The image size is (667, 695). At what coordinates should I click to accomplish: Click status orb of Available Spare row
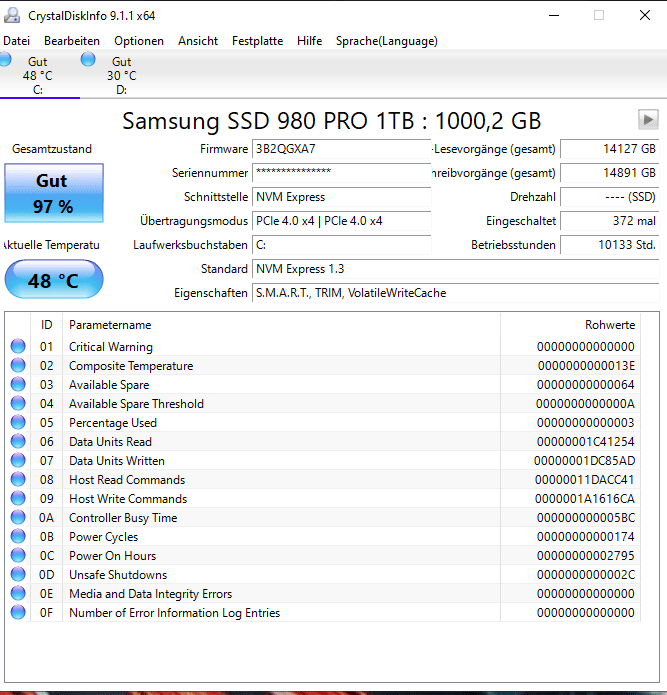tap(18, 384)
